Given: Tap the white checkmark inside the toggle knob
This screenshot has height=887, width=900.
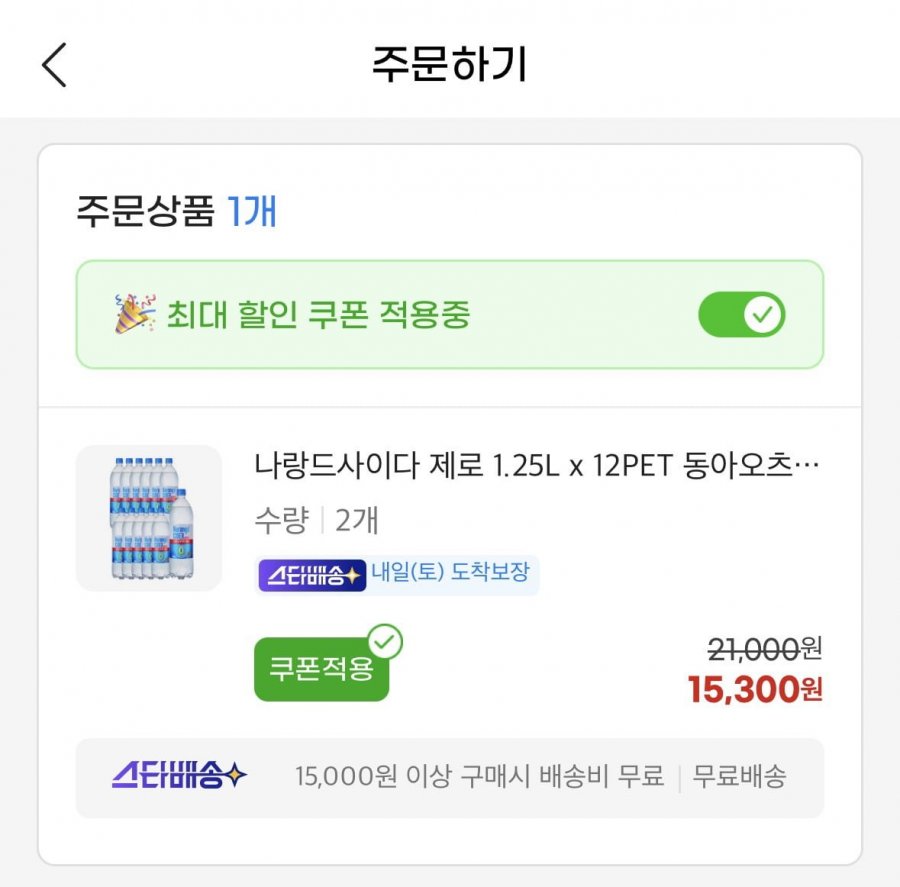Looking at the screenshot, I should tap(763, 316).
